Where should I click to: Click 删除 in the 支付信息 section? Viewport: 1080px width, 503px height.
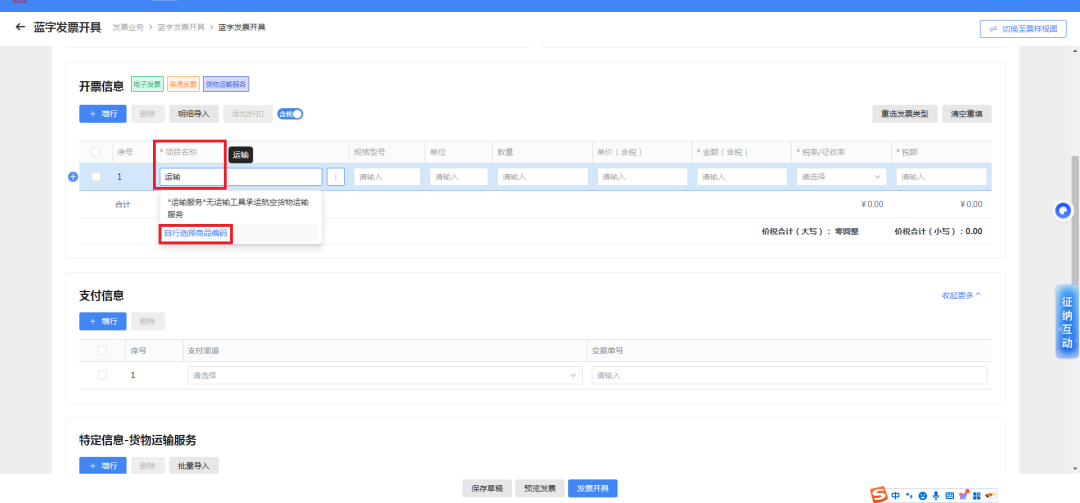(x=147, y=321)
